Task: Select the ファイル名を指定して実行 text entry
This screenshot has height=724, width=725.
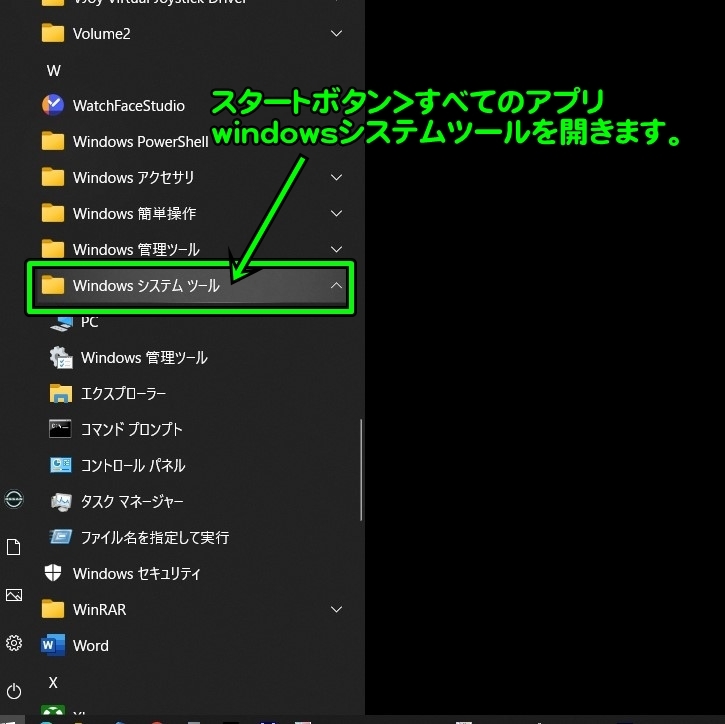Action: (155, 538)
